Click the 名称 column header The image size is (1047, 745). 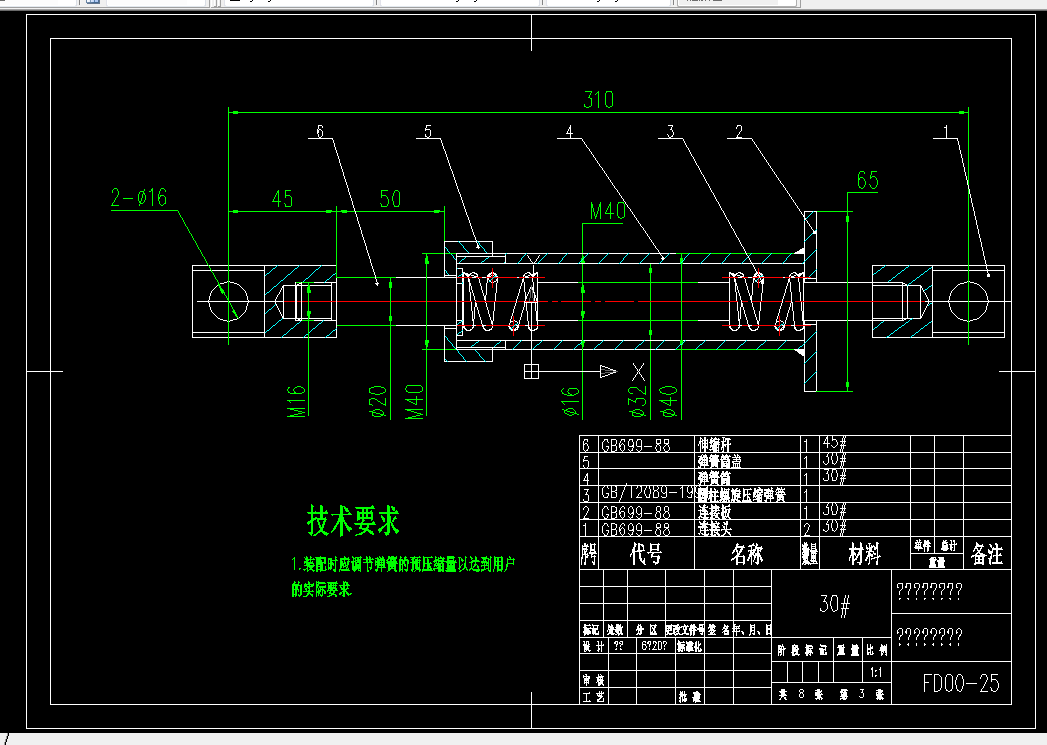(747, 554)
